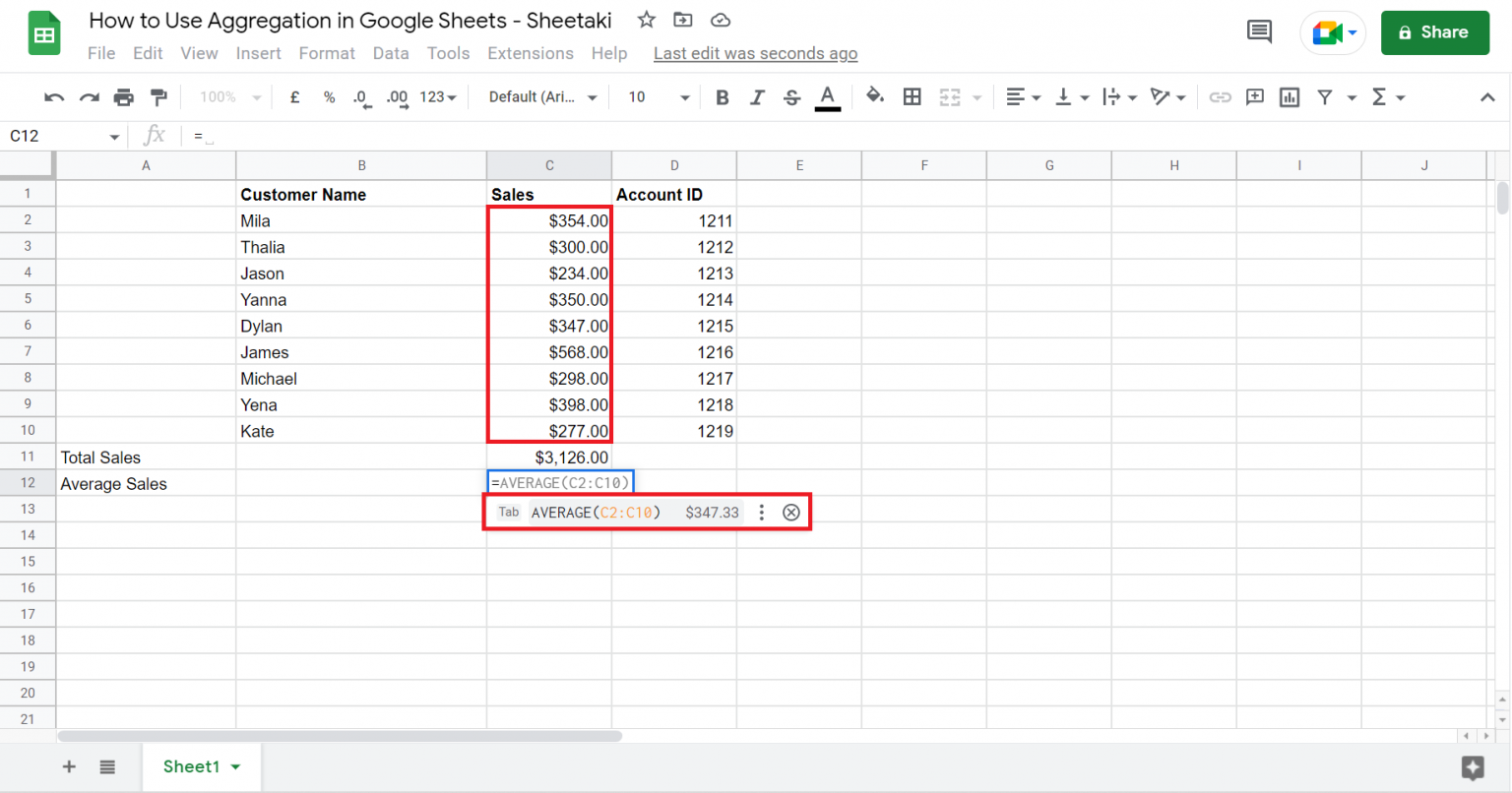Click the Paint format tool
This screenshot has height=793, width=1512.
coord(159,96)
